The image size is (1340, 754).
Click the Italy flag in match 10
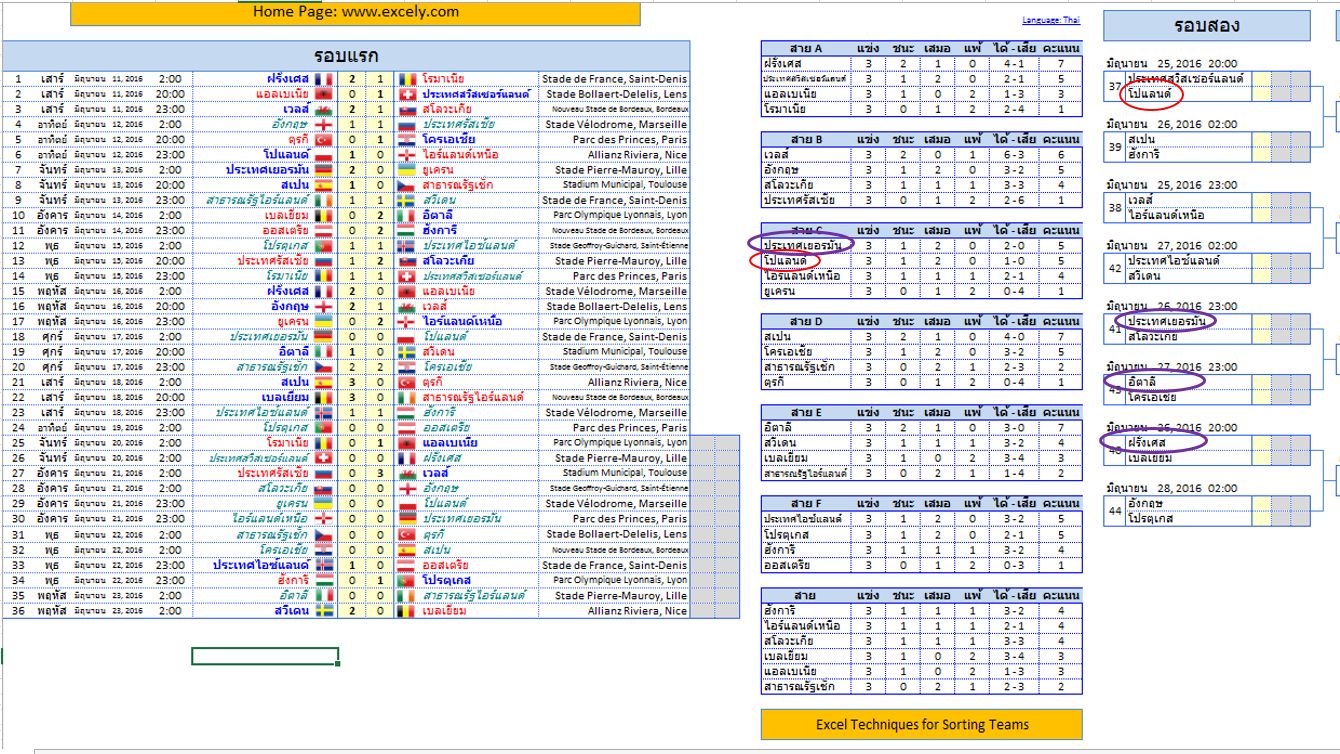(408, 215)
